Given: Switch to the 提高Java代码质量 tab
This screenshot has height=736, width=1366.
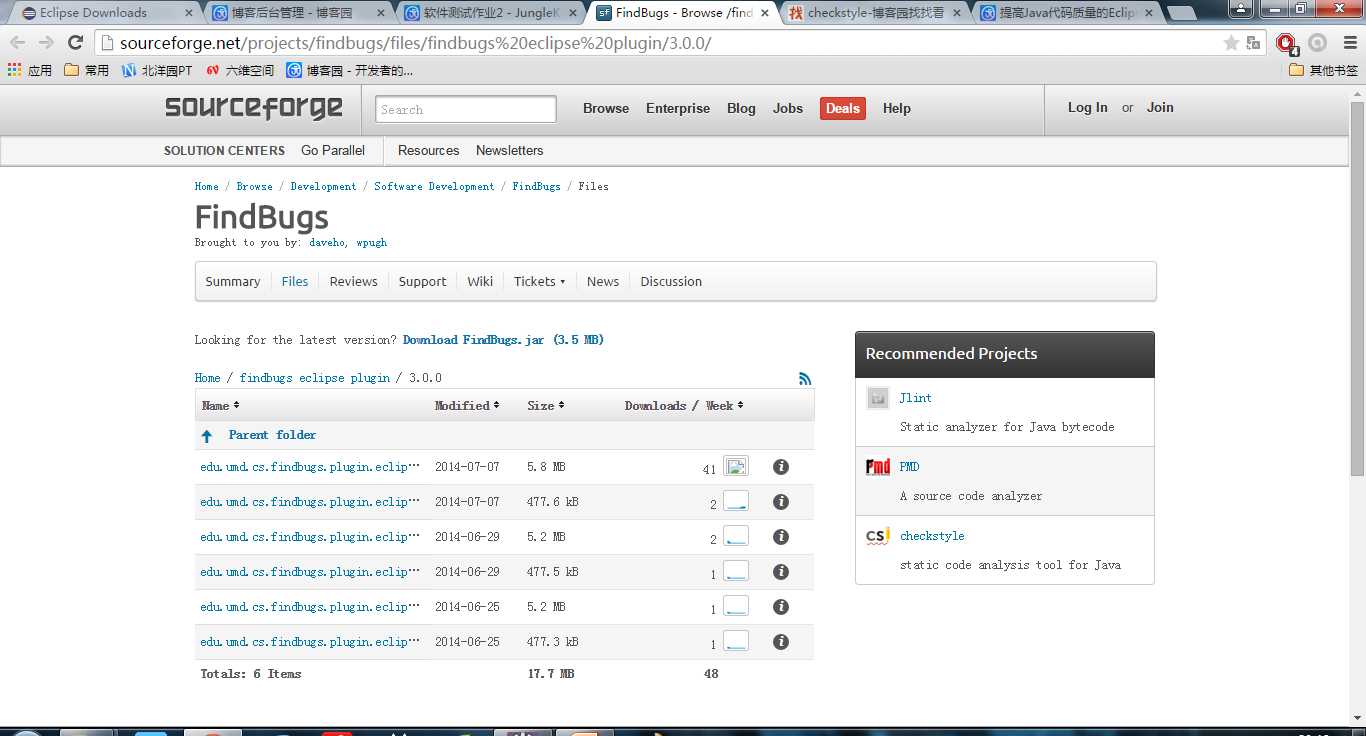Looking at the screenshot, I should click(1066, 13).
